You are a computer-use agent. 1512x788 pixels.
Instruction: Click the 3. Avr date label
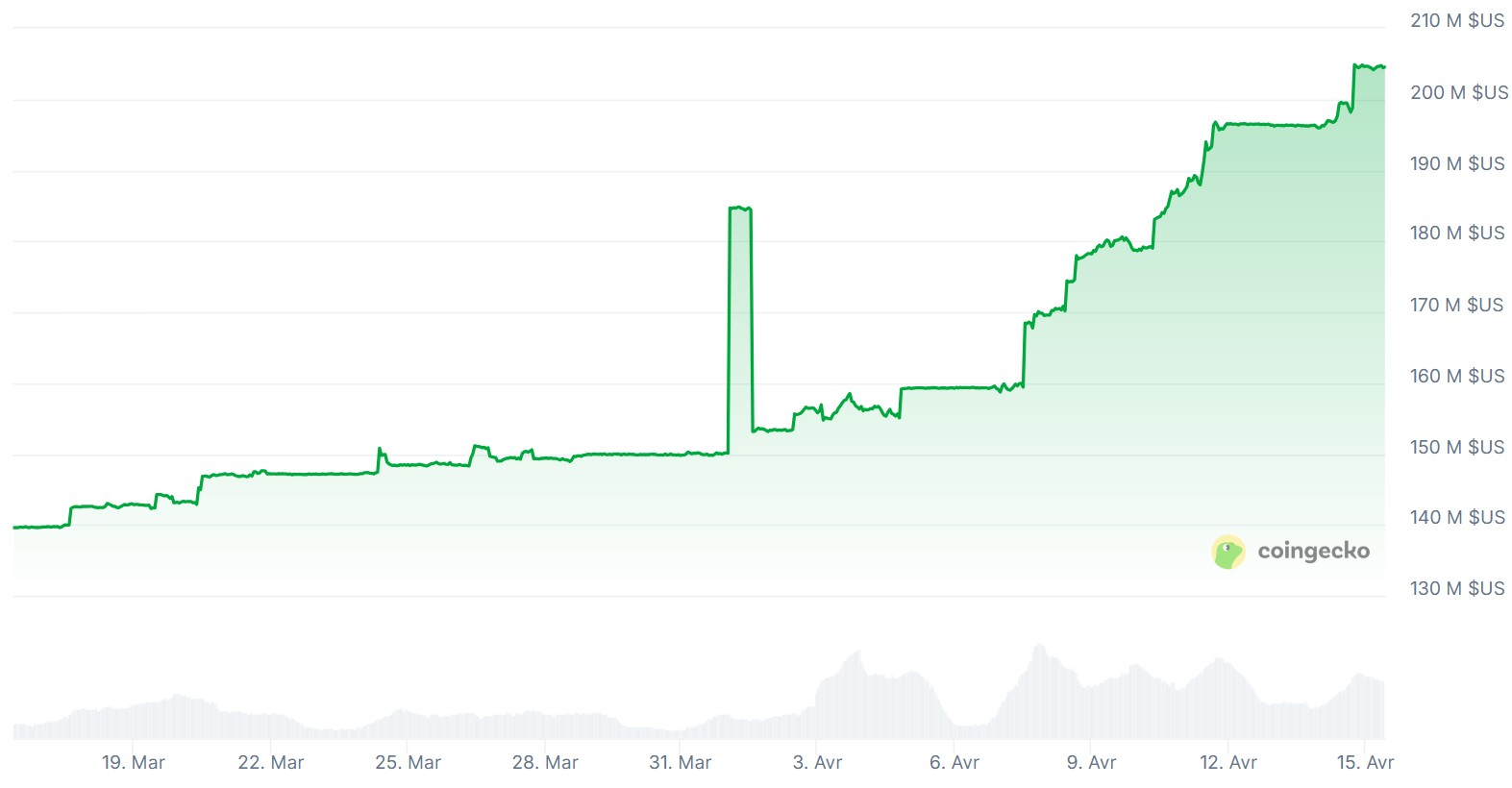817,762
